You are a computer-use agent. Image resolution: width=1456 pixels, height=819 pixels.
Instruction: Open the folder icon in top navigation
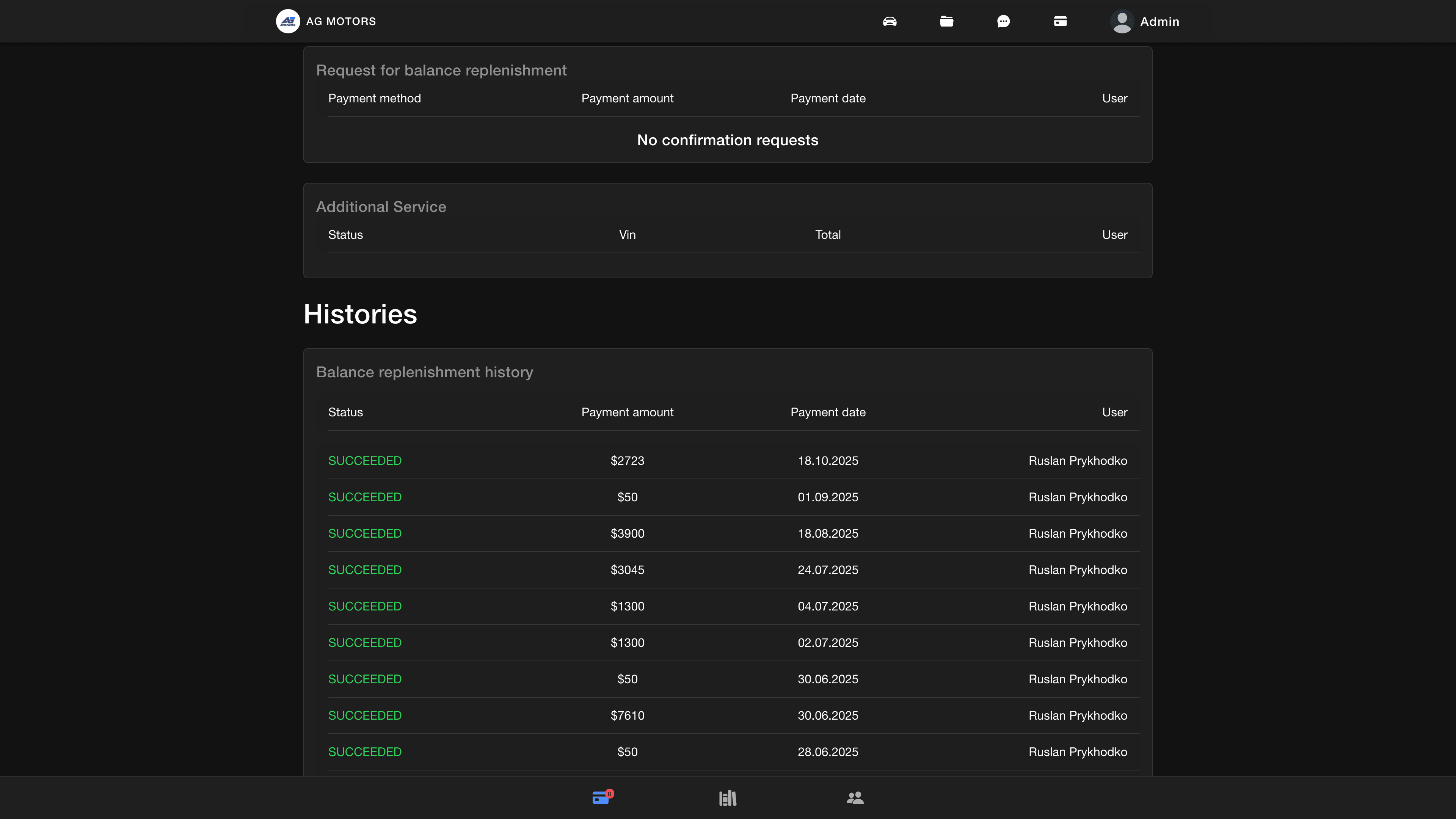pyautogui.click(x=947, y=22)
